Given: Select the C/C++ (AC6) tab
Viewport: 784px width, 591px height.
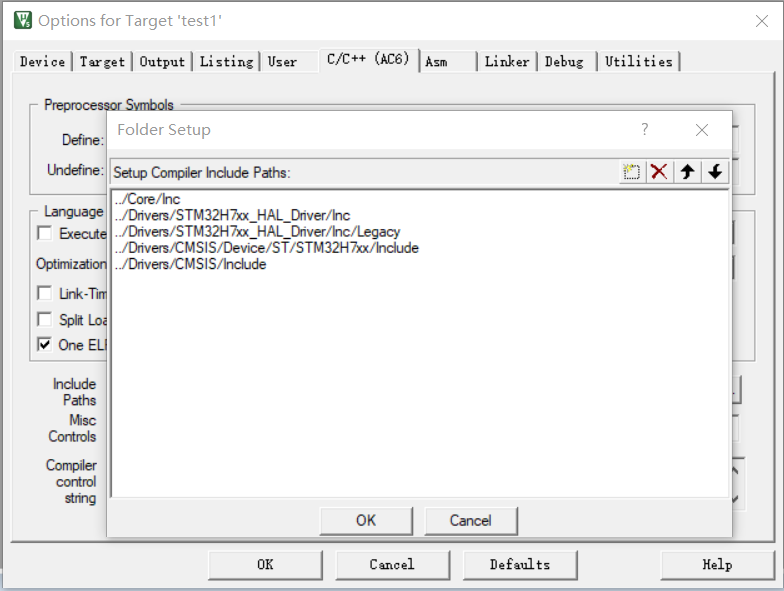Looking at the screenshot, I should pos(368,60).
